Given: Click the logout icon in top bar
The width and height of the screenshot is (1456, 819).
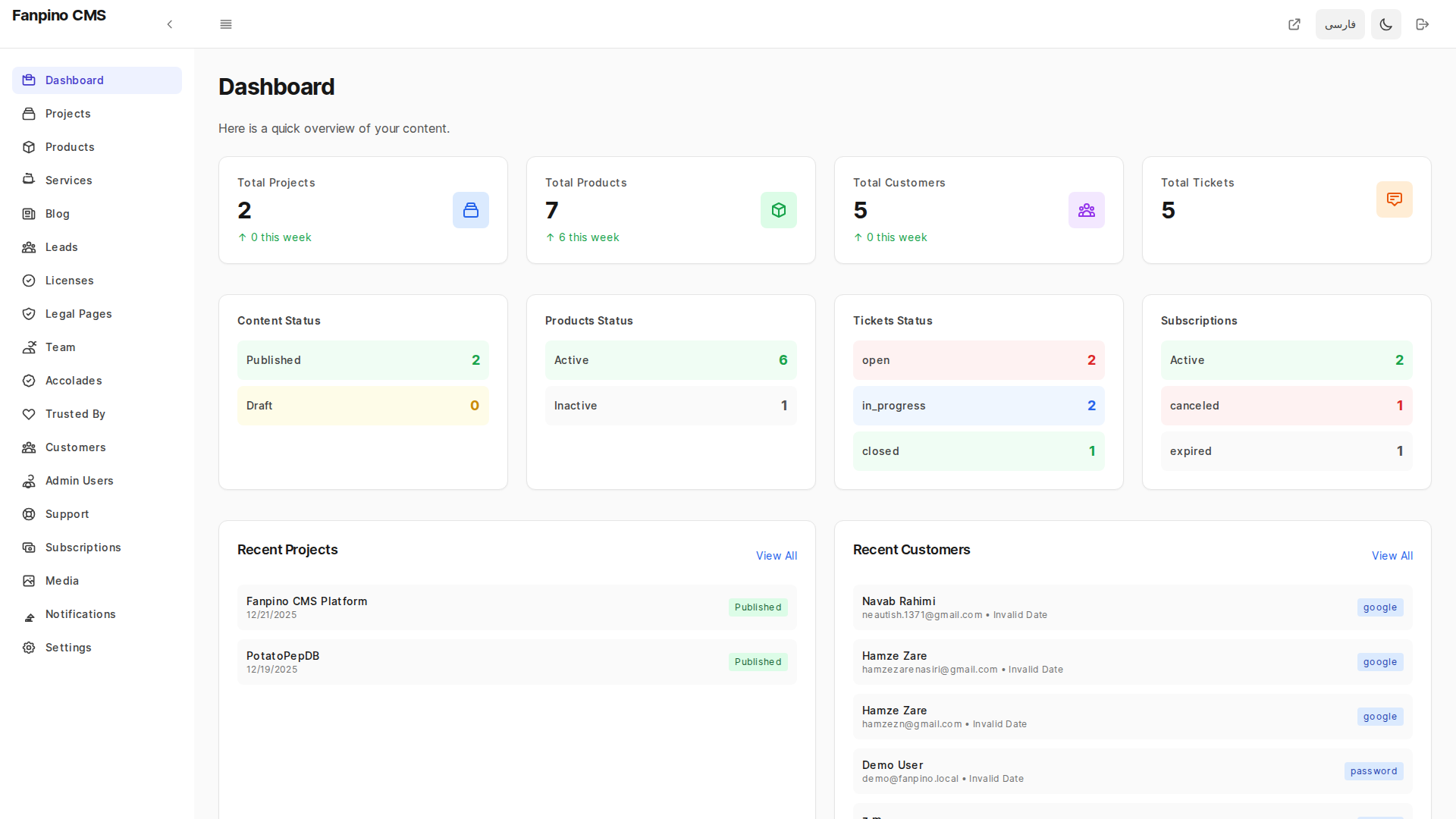Looking at the screenshot, I should [1423, 24].
